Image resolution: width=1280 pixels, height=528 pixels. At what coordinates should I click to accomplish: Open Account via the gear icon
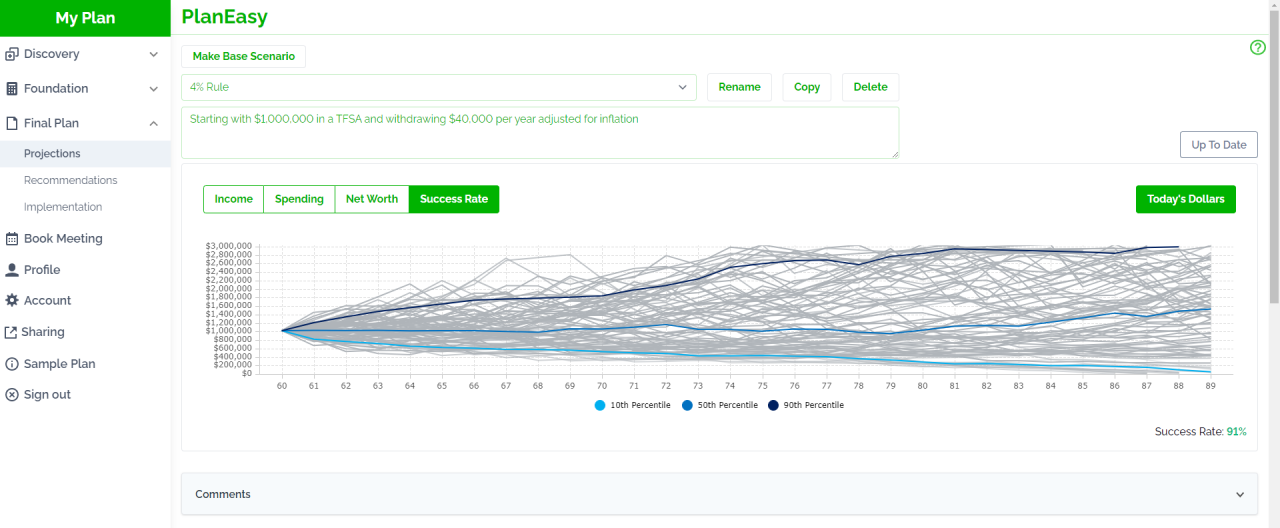[x=12, y=301]
